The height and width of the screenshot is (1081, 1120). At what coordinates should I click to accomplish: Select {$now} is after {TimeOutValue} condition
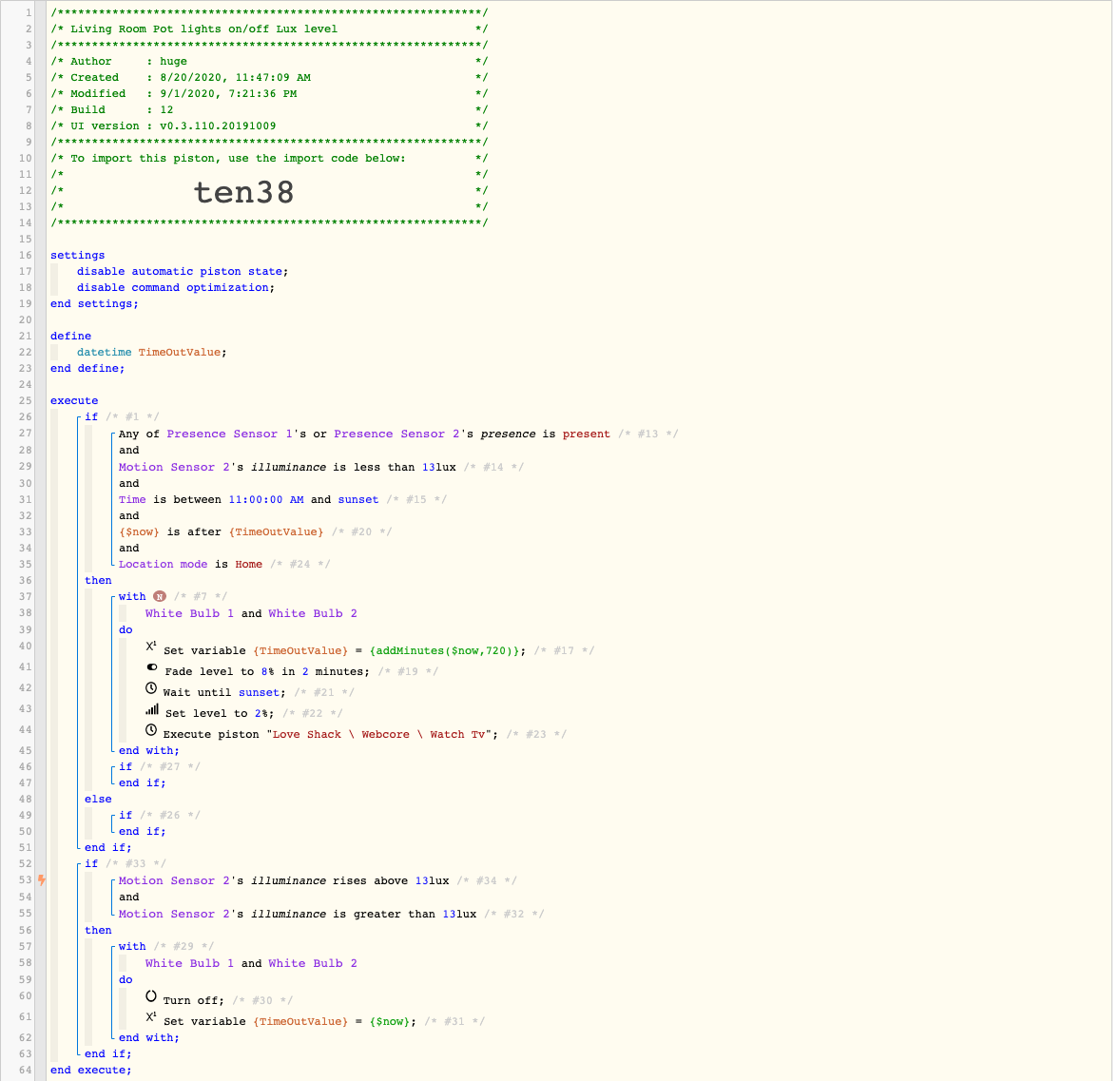click(221, 531)
